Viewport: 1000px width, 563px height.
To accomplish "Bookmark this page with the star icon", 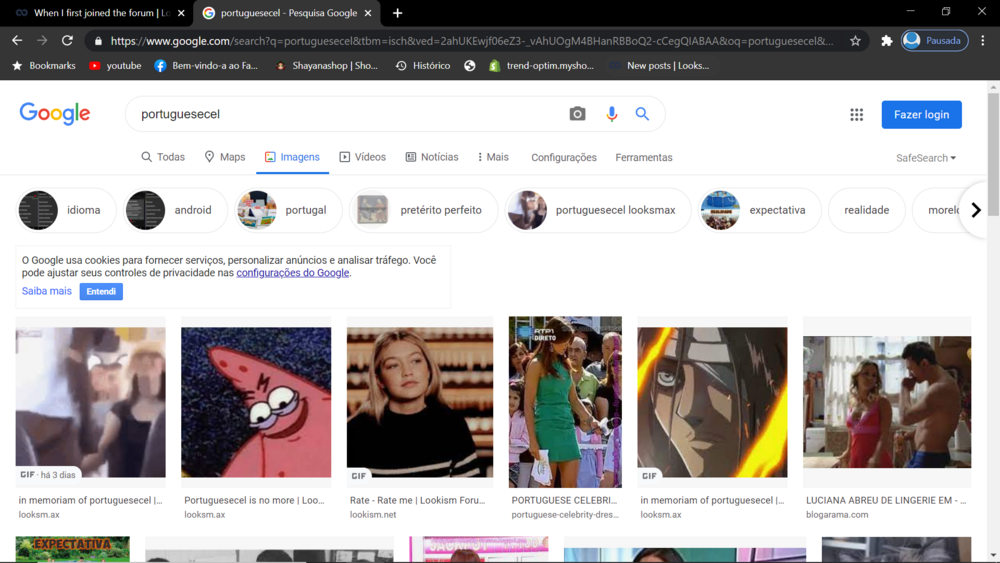I will coord(855,41).
